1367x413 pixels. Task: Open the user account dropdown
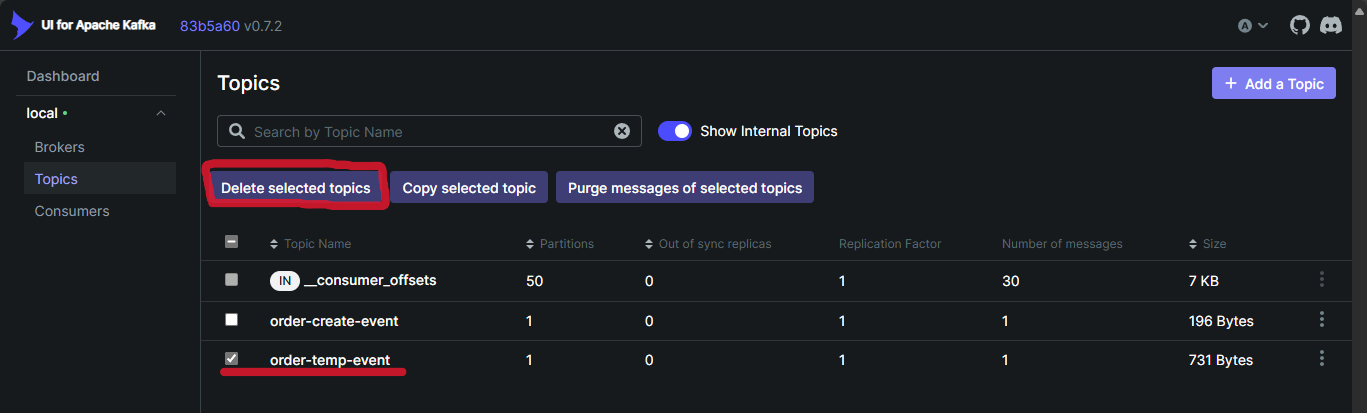(x=1253, y=26)
